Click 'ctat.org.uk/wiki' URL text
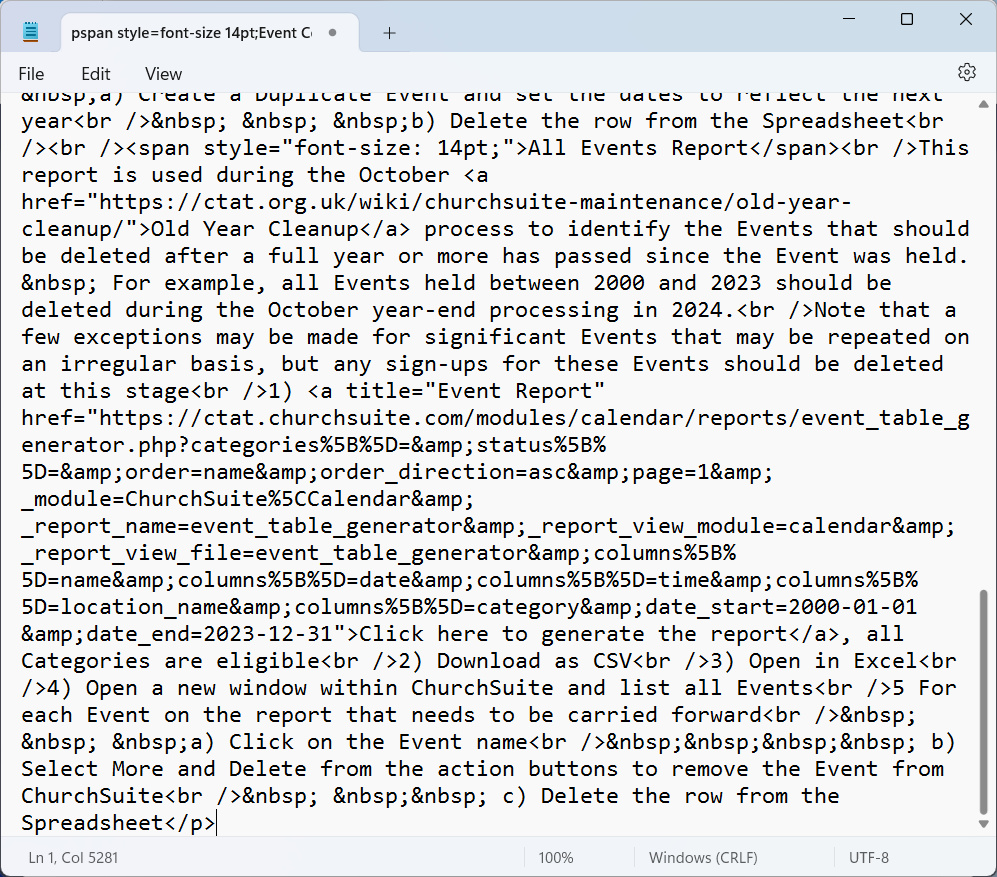This screenshot has height=877, width=997. (x=306, y=202)
